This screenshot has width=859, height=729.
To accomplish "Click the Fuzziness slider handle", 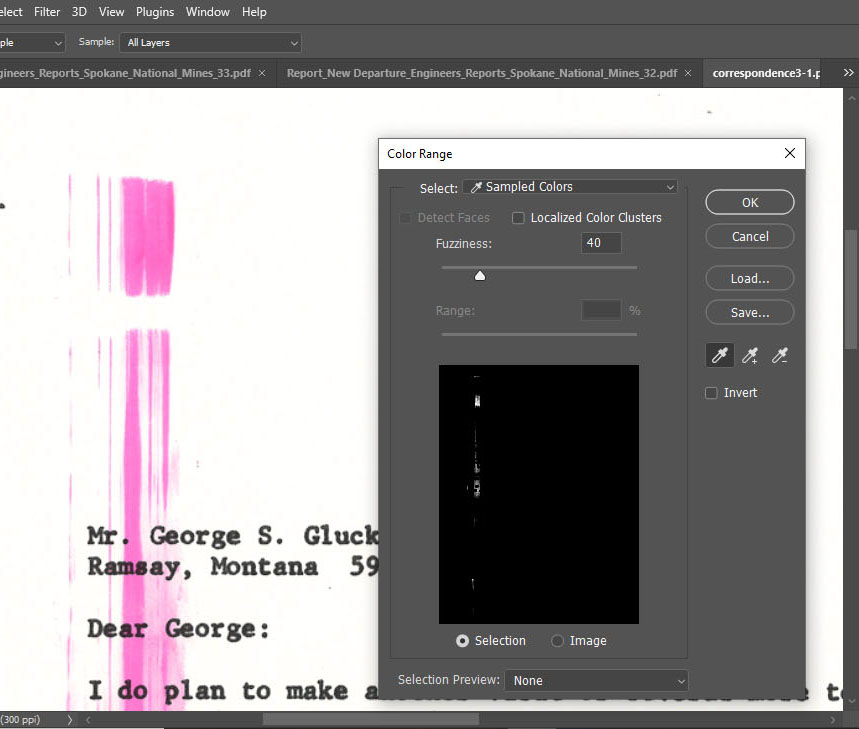I will 480,276.
